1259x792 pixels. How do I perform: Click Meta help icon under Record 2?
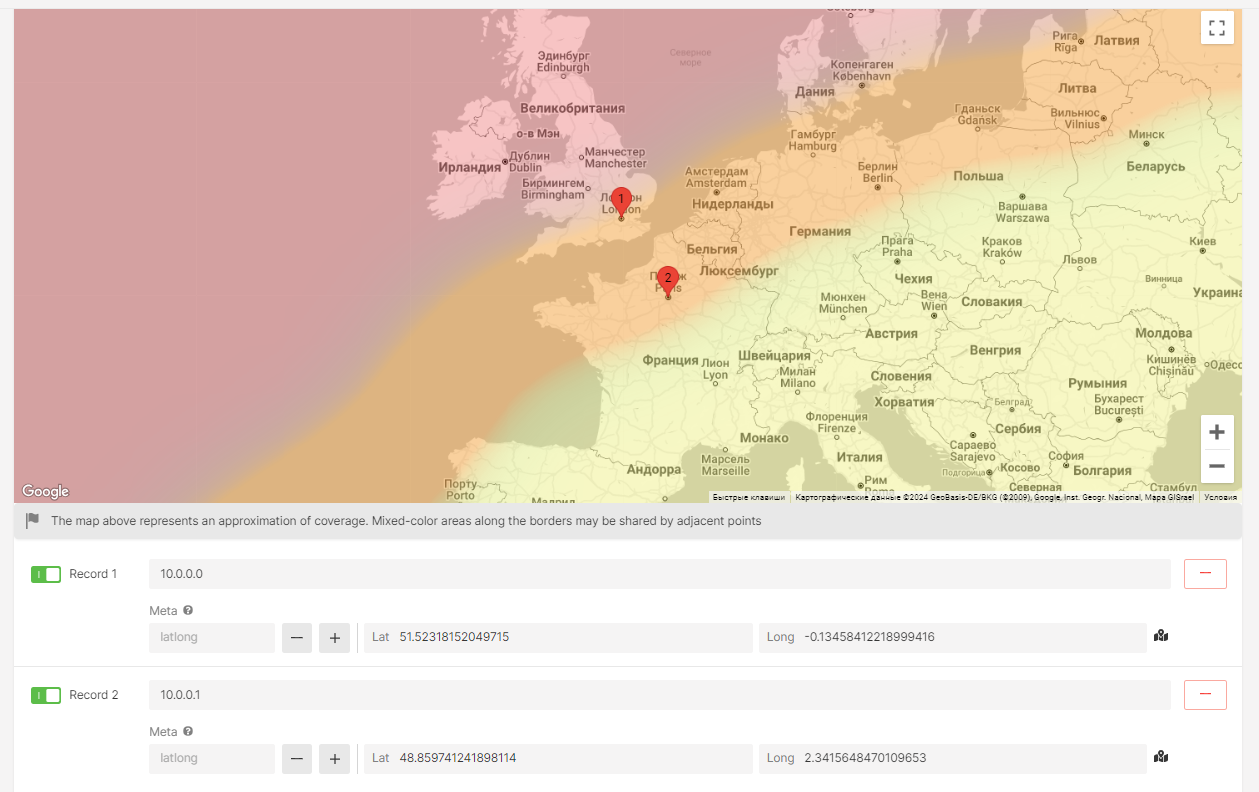point(188,732)
